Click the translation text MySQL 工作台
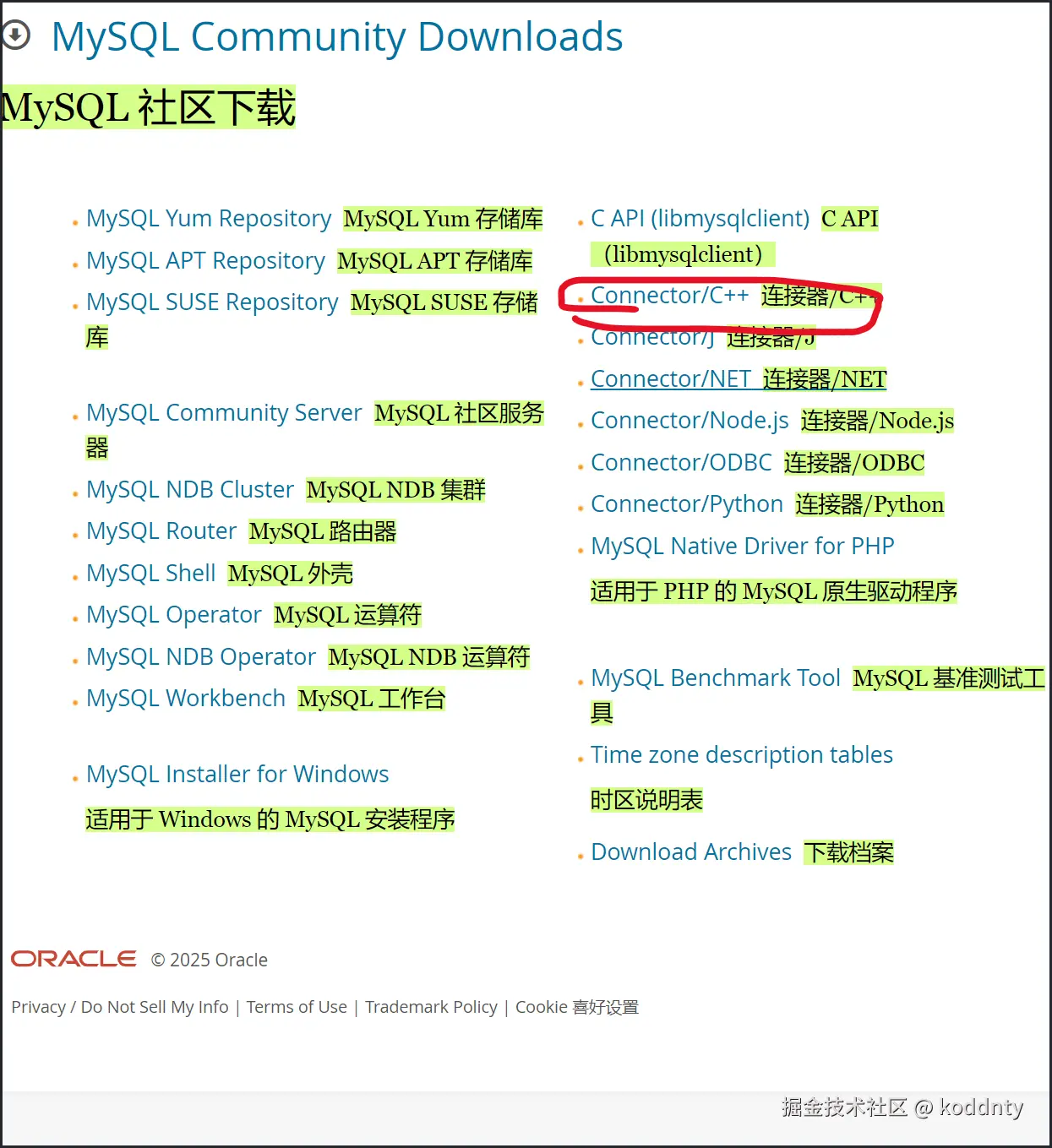This screenshot has height=1148, width=1052. click(x=372, y=699)
